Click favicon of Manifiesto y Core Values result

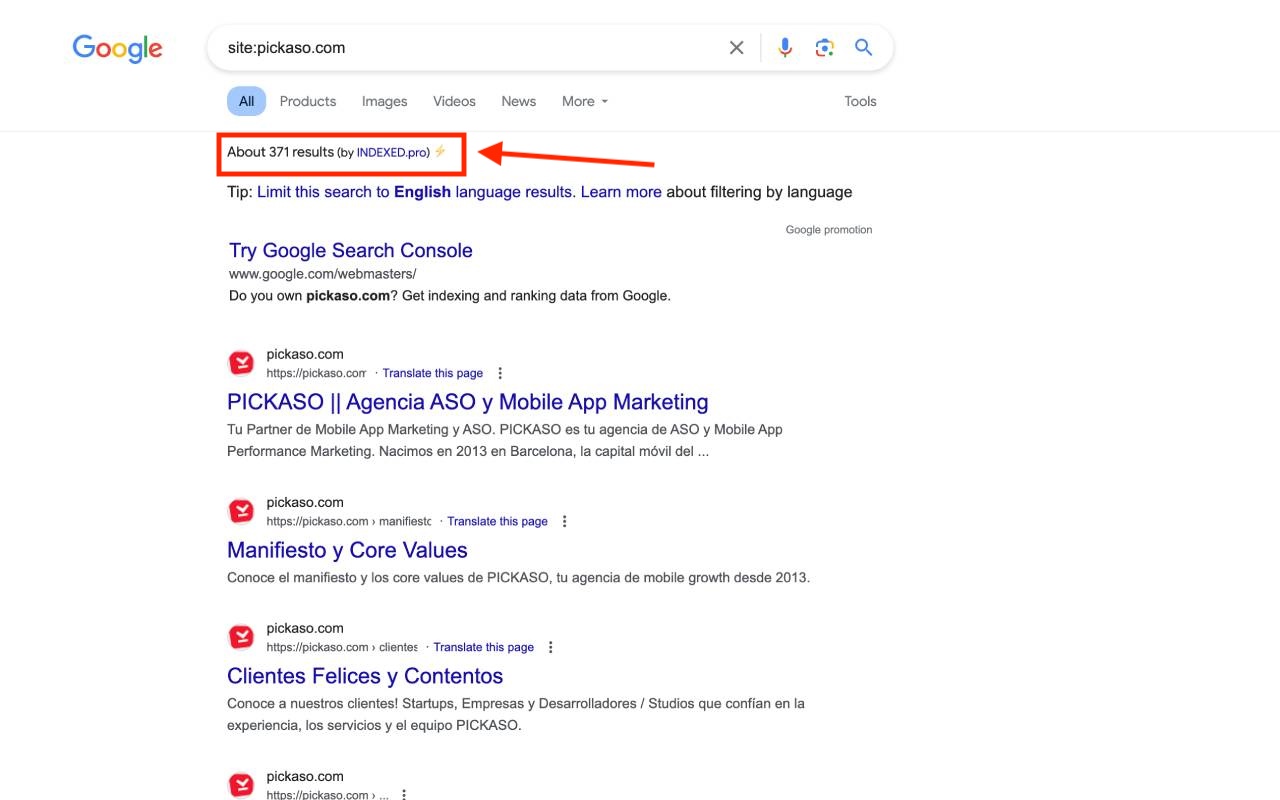point(241,511)
